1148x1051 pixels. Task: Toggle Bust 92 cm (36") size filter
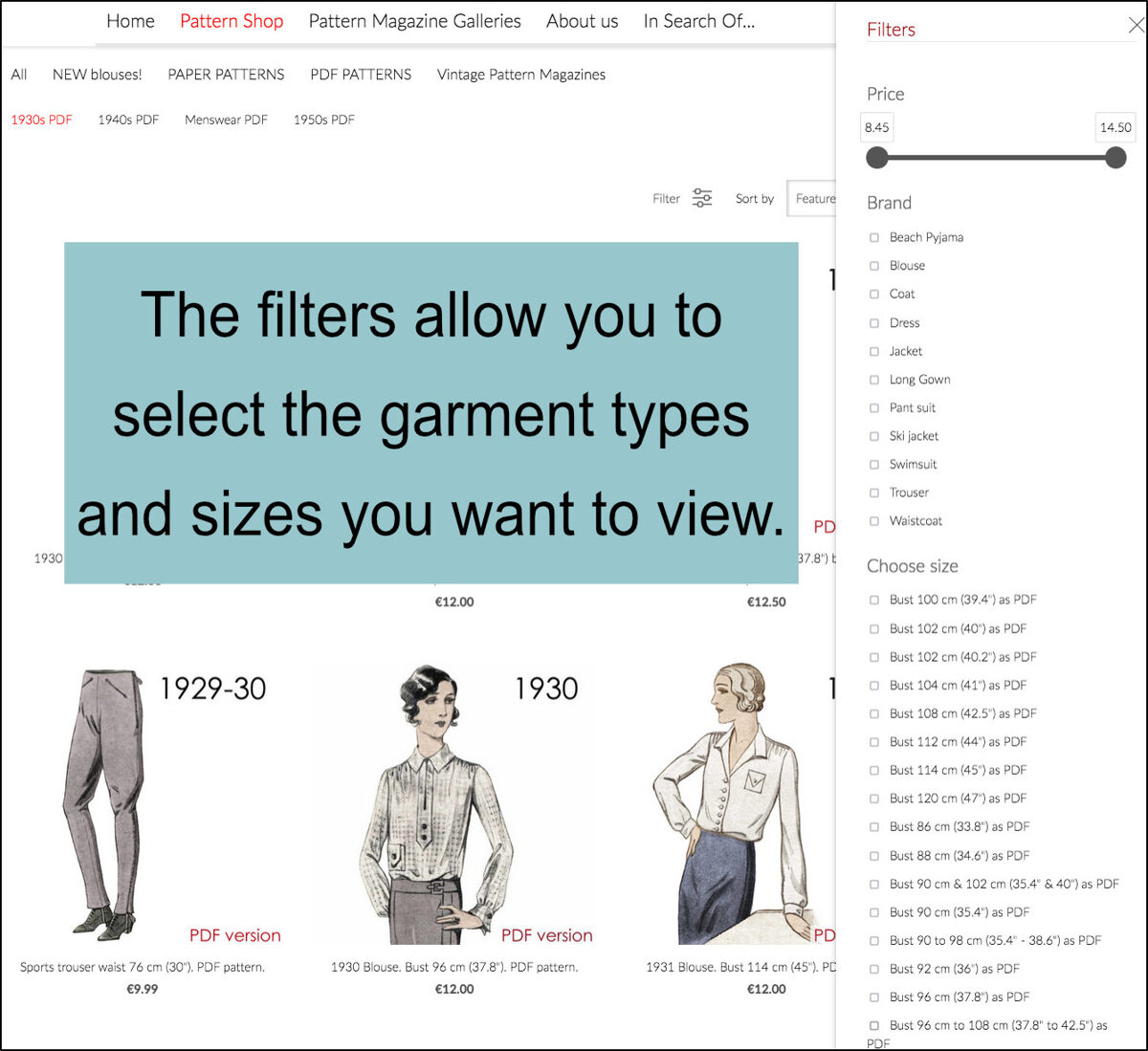coord(874,969)
